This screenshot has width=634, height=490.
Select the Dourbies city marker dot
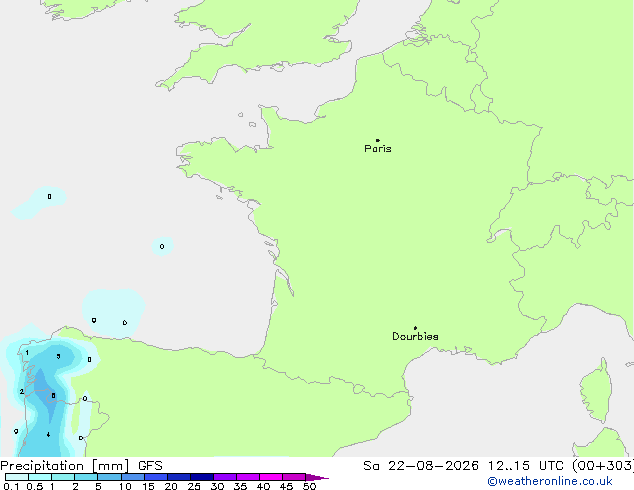[415, 328]
